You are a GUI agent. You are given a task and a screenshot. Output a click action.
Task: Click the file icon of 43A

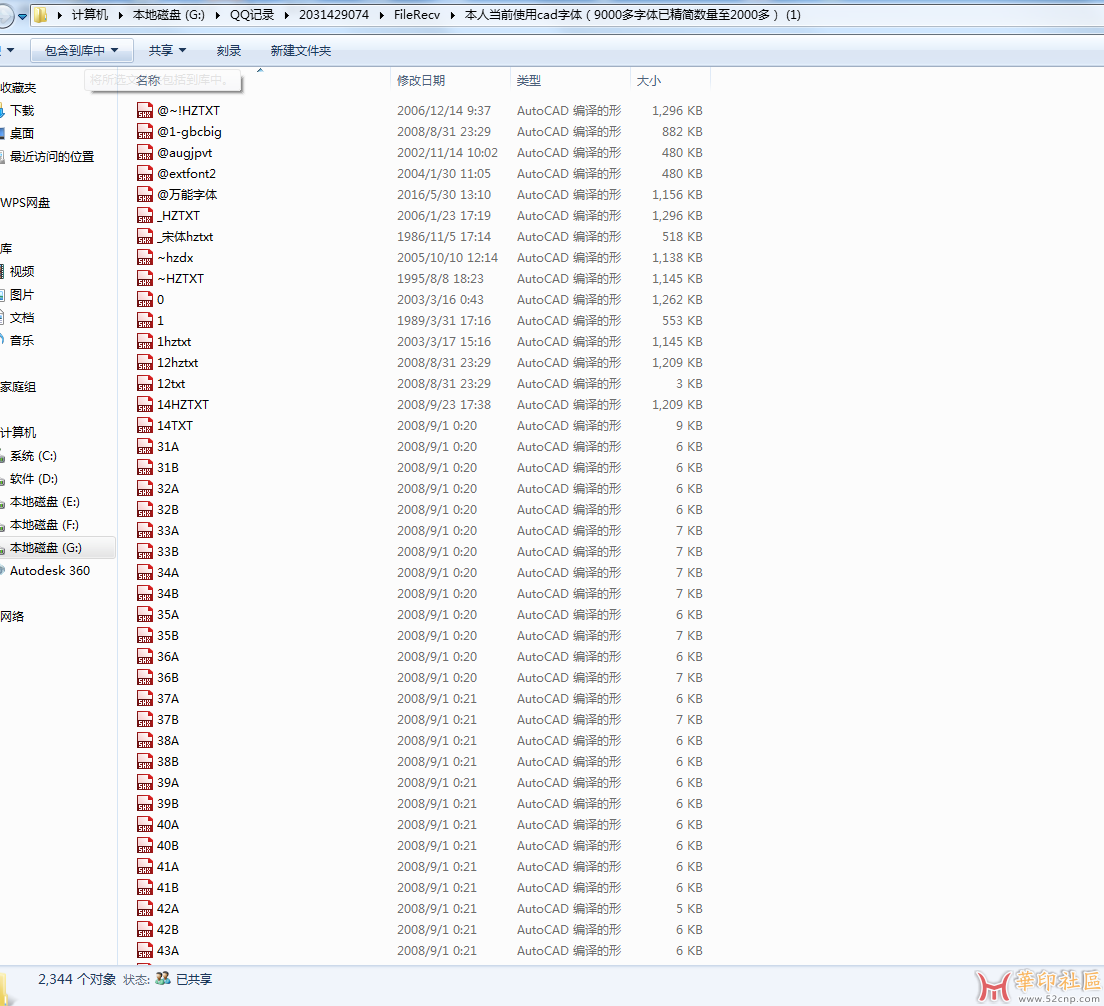tap(145, 951)
